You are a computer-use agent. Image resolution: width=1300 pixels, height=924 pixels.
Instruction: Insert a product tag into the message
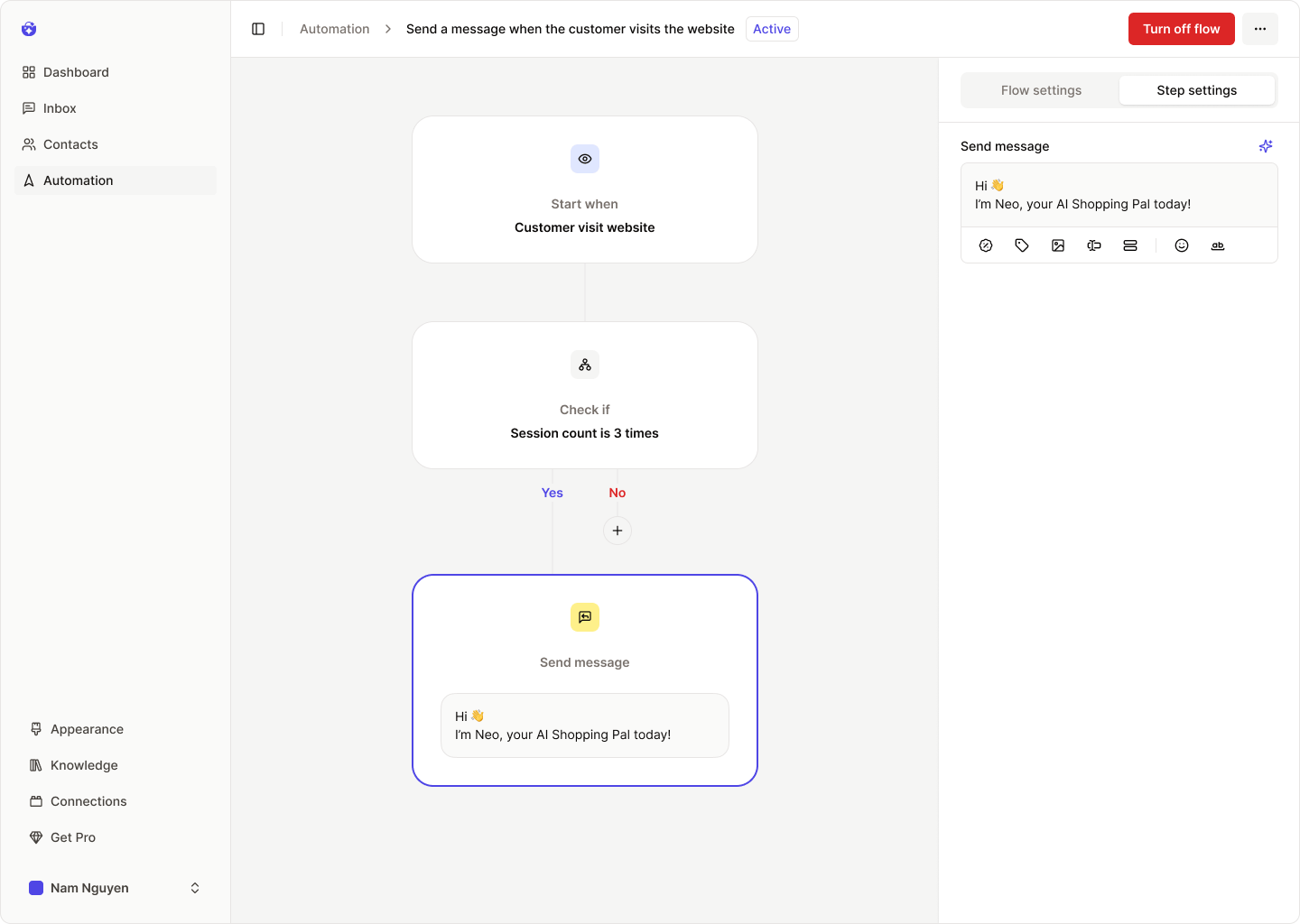pos(1021,245)
